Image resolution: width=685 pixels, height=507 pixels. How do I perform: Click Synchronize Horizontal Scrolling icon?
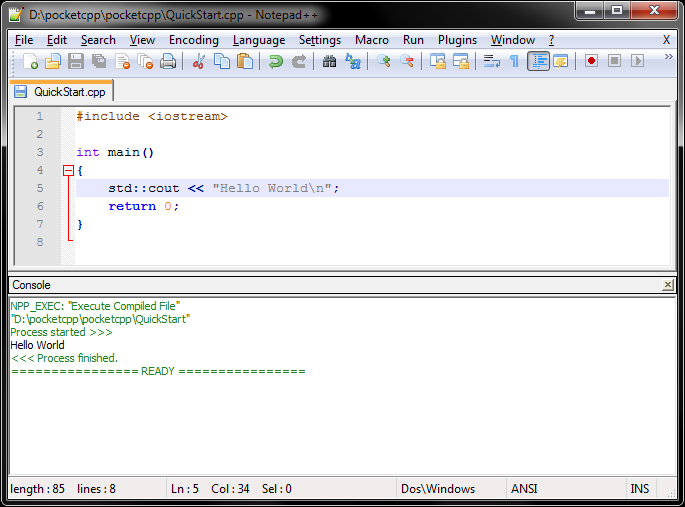[x=461, y=61]
